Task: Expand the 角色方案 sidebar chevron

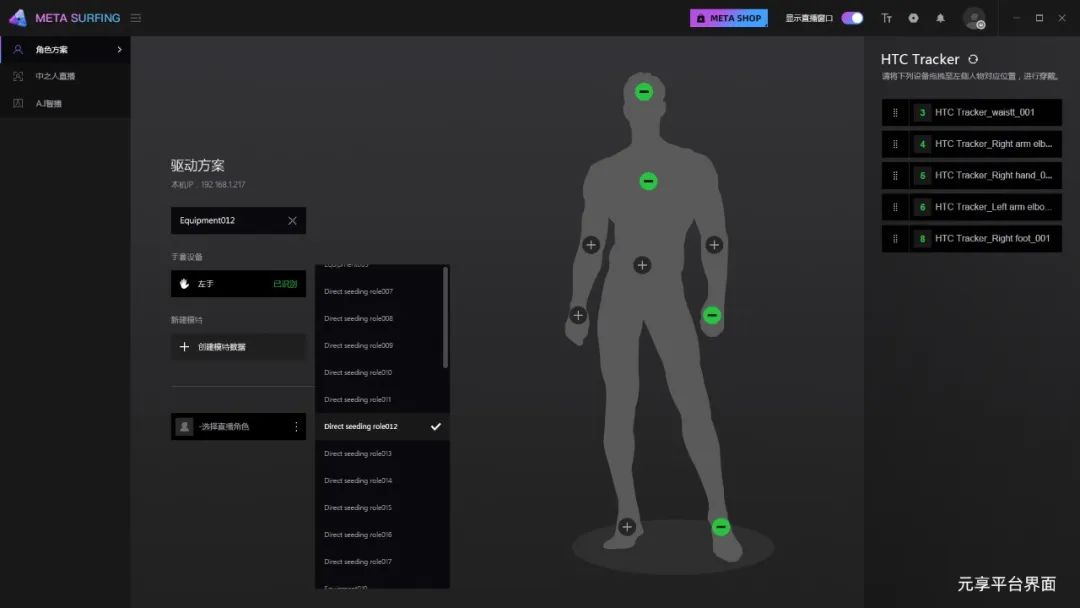Action: pos(120,50)
